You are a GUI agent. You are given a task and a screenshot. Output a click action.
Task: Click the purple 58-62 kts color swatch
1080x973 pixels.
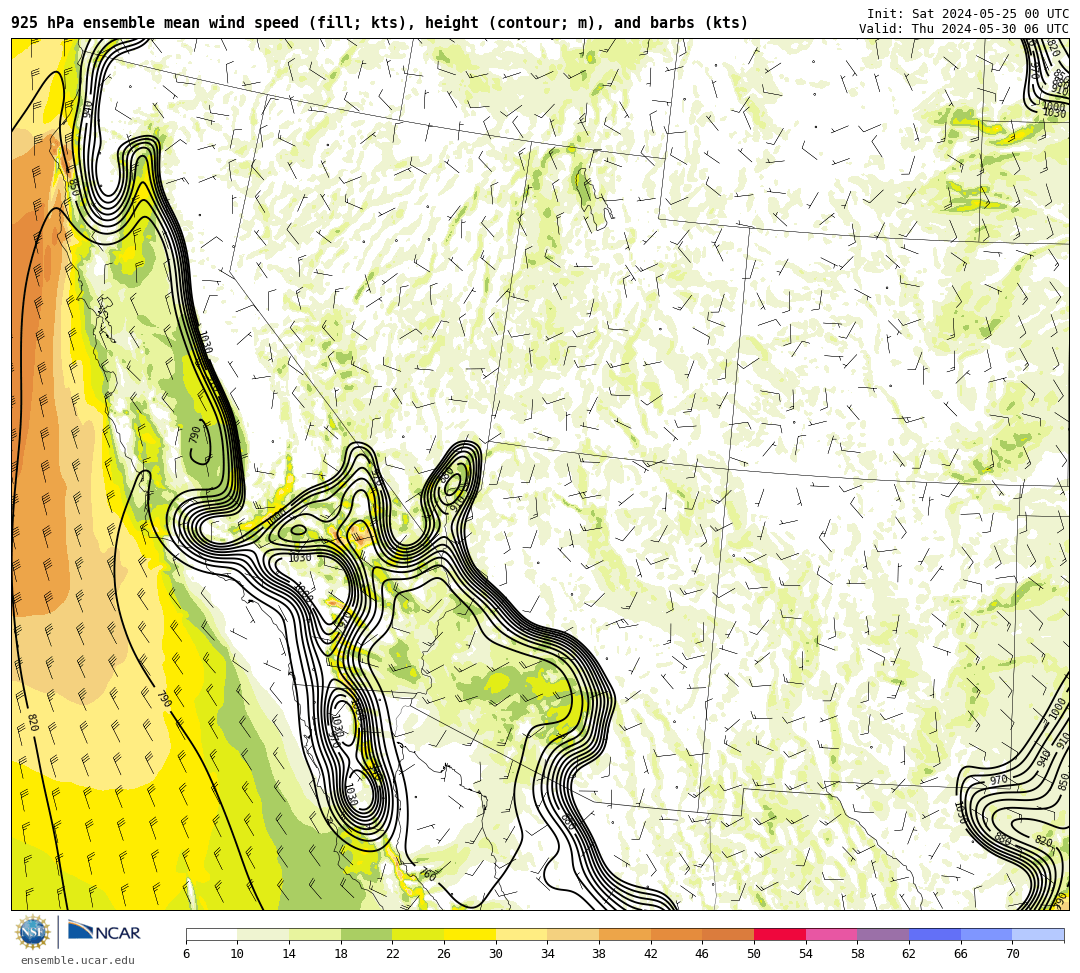[x=883, y=934]
